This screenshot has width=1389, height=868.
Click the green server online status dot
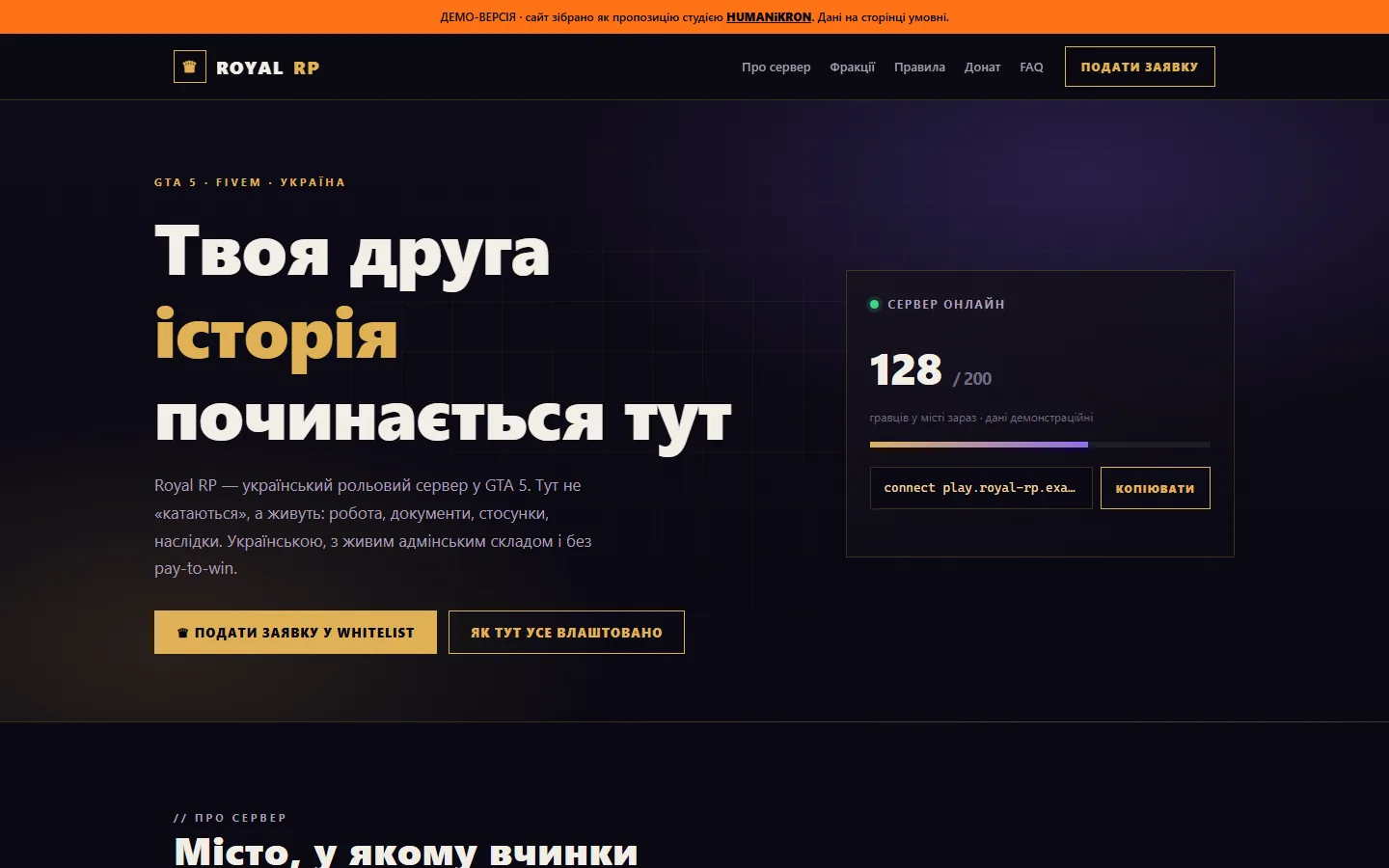[874, 305]
